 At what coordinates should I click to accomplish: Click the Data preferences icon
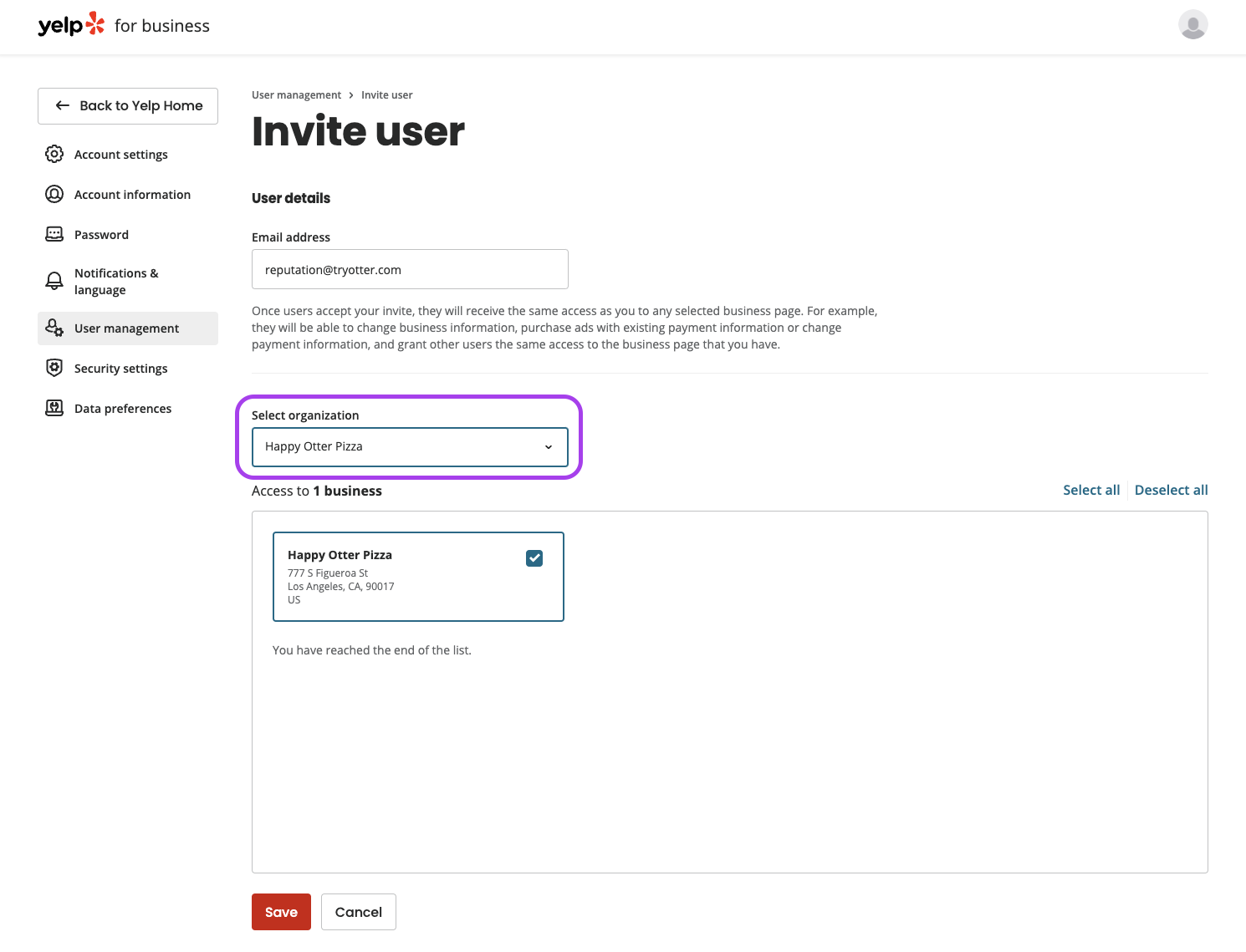pyautogui.click(x=54, y=408)
